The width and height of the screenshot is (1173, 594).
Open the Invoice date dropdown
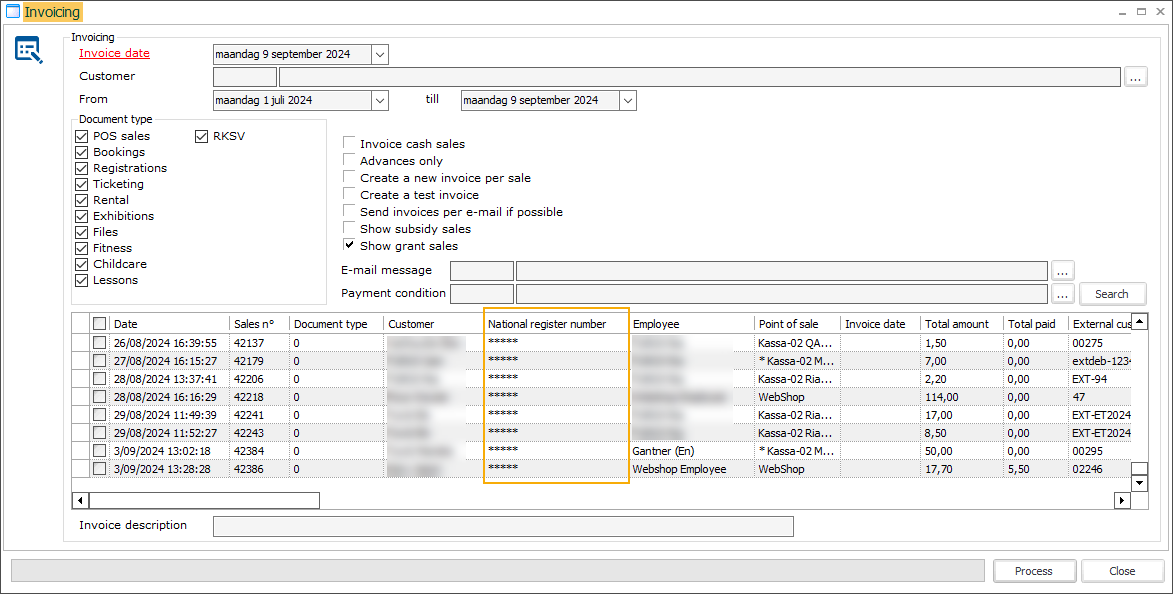[x=379, y=55]
